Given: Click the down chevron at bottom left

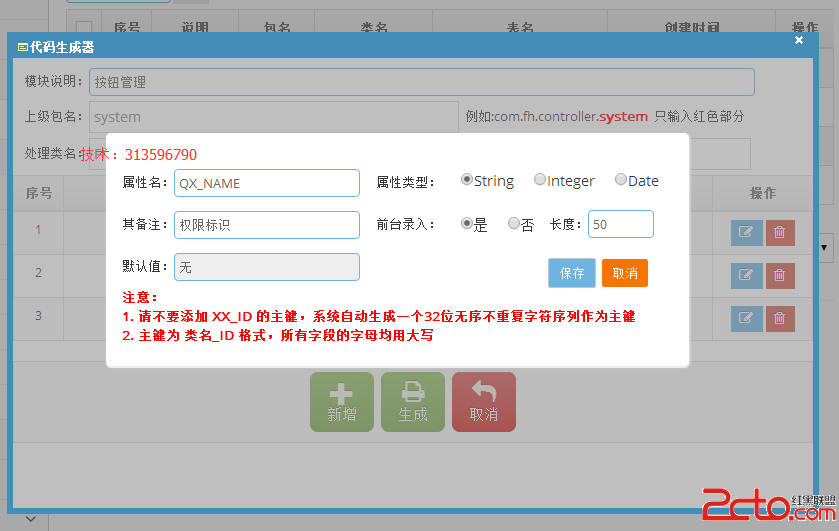Looking at the screenshot, I should 31,519.
